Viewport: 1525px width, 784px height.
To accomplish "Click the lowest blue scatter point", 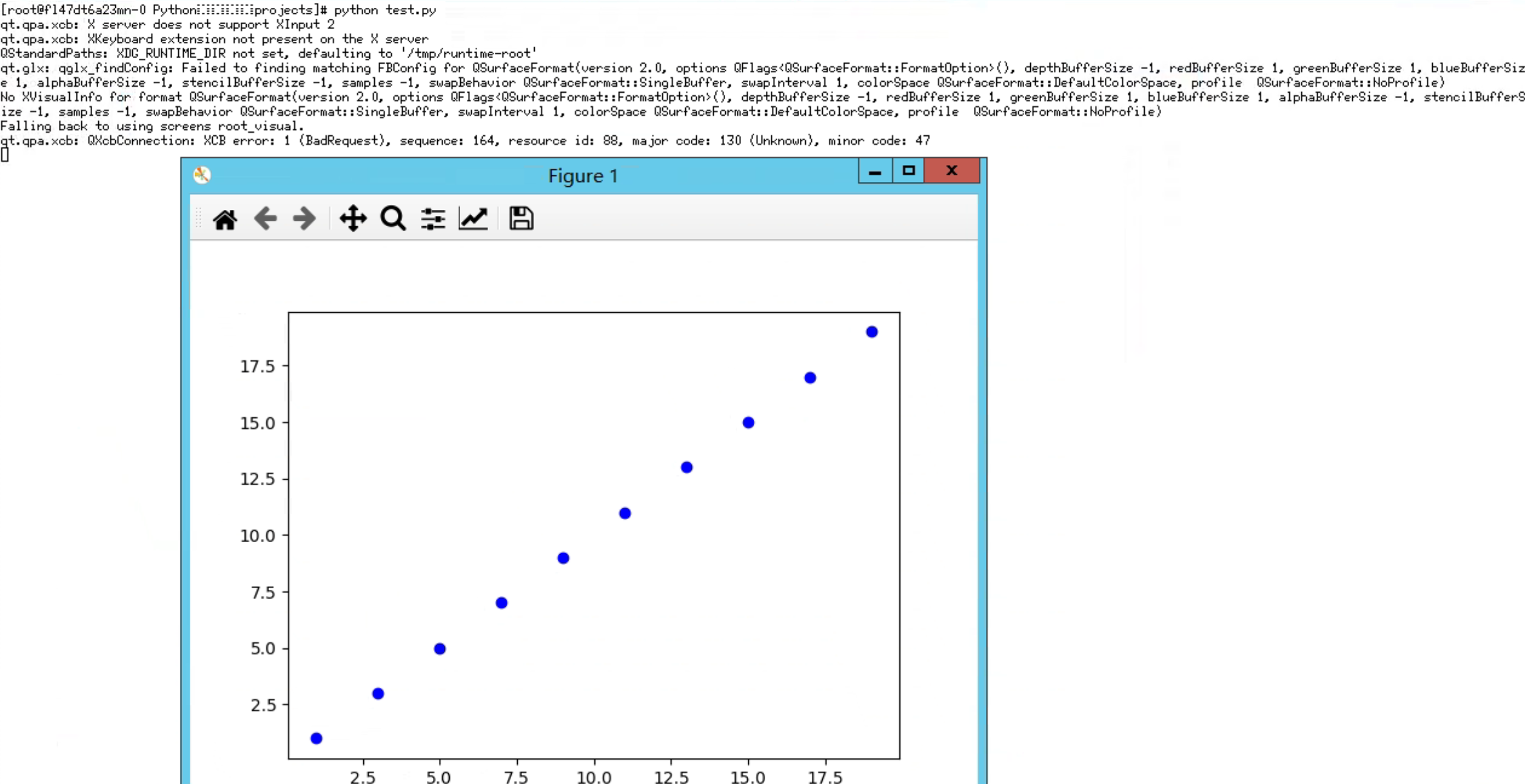I will (316, 738).
